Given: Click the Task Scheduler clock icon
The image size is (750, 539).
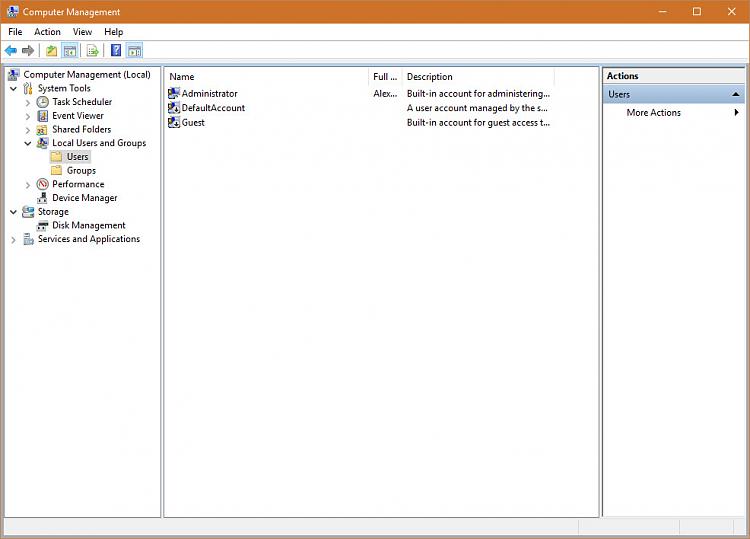Looking at the screenshot, I should point(43,102).
